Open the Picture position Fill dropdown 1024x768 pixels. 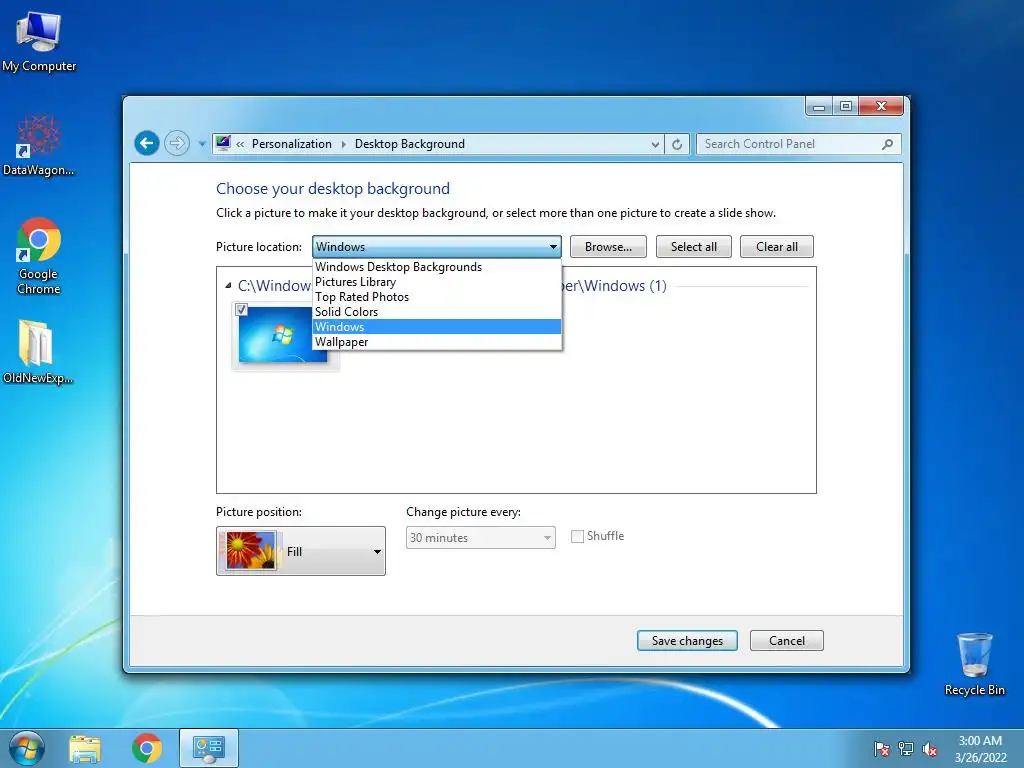(300, 551)
